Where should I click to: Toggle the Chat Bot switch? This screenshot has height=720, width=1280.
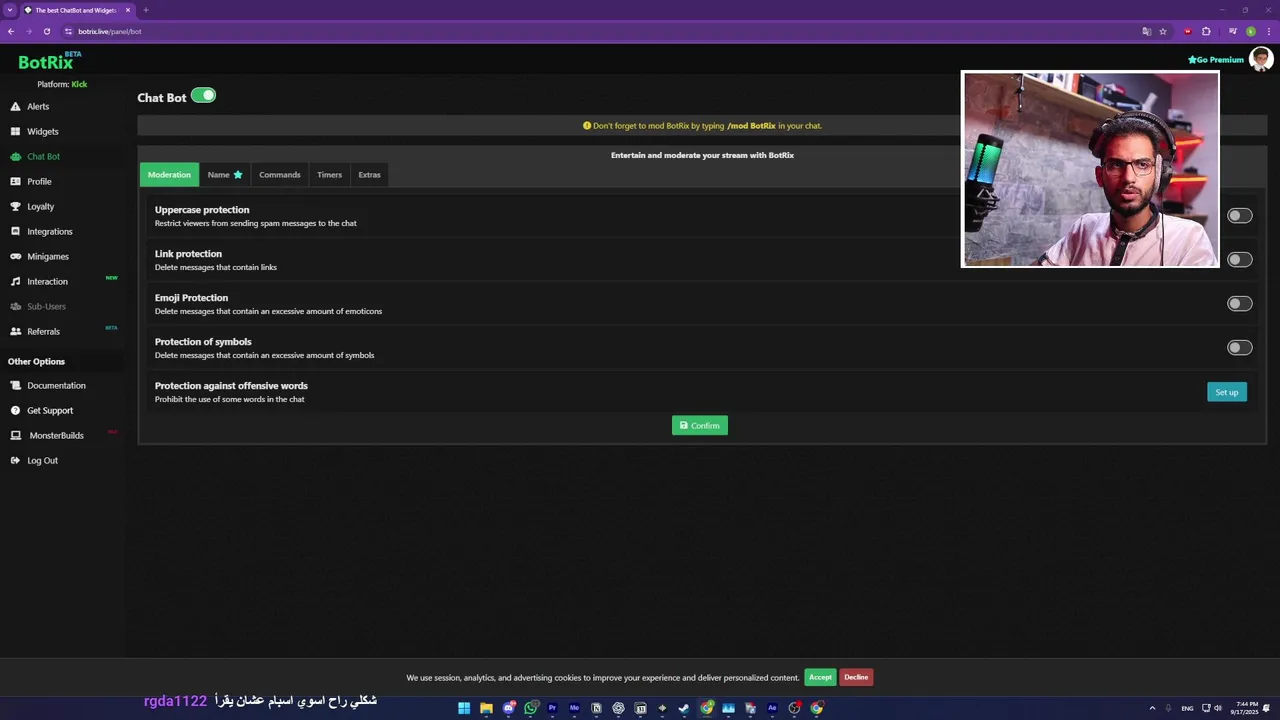(203, 96)
